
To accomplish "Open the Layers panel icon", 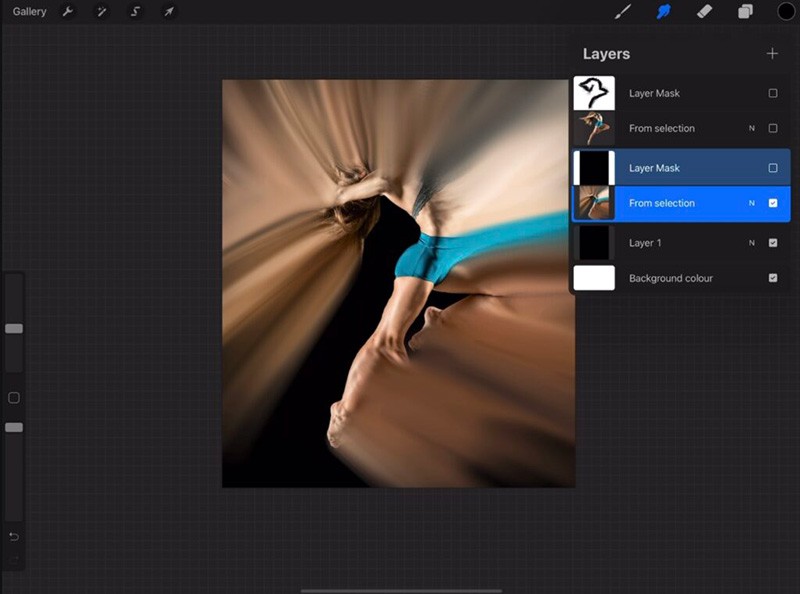I will point(744,11).
